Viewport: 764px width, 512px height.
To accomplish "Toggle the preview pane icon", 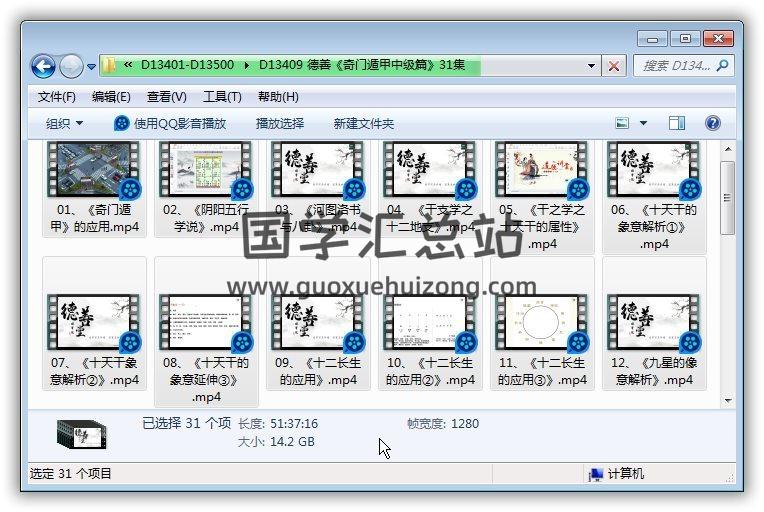I will click(676, 123).
